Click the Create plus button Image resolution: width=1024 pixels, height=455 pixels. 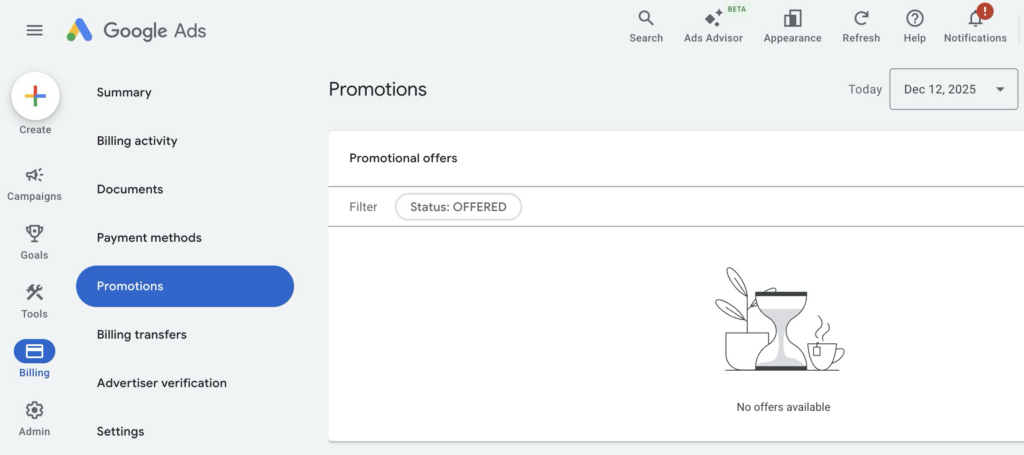click(35, 96)
